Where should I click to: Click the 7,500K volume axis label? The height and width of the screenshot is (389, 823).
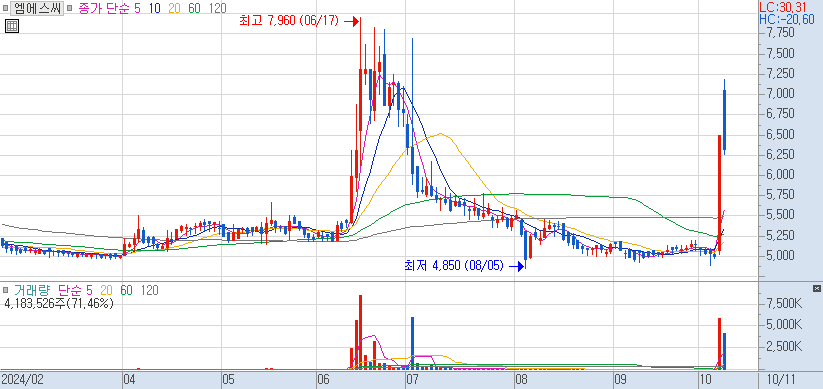tap(784, 303)
